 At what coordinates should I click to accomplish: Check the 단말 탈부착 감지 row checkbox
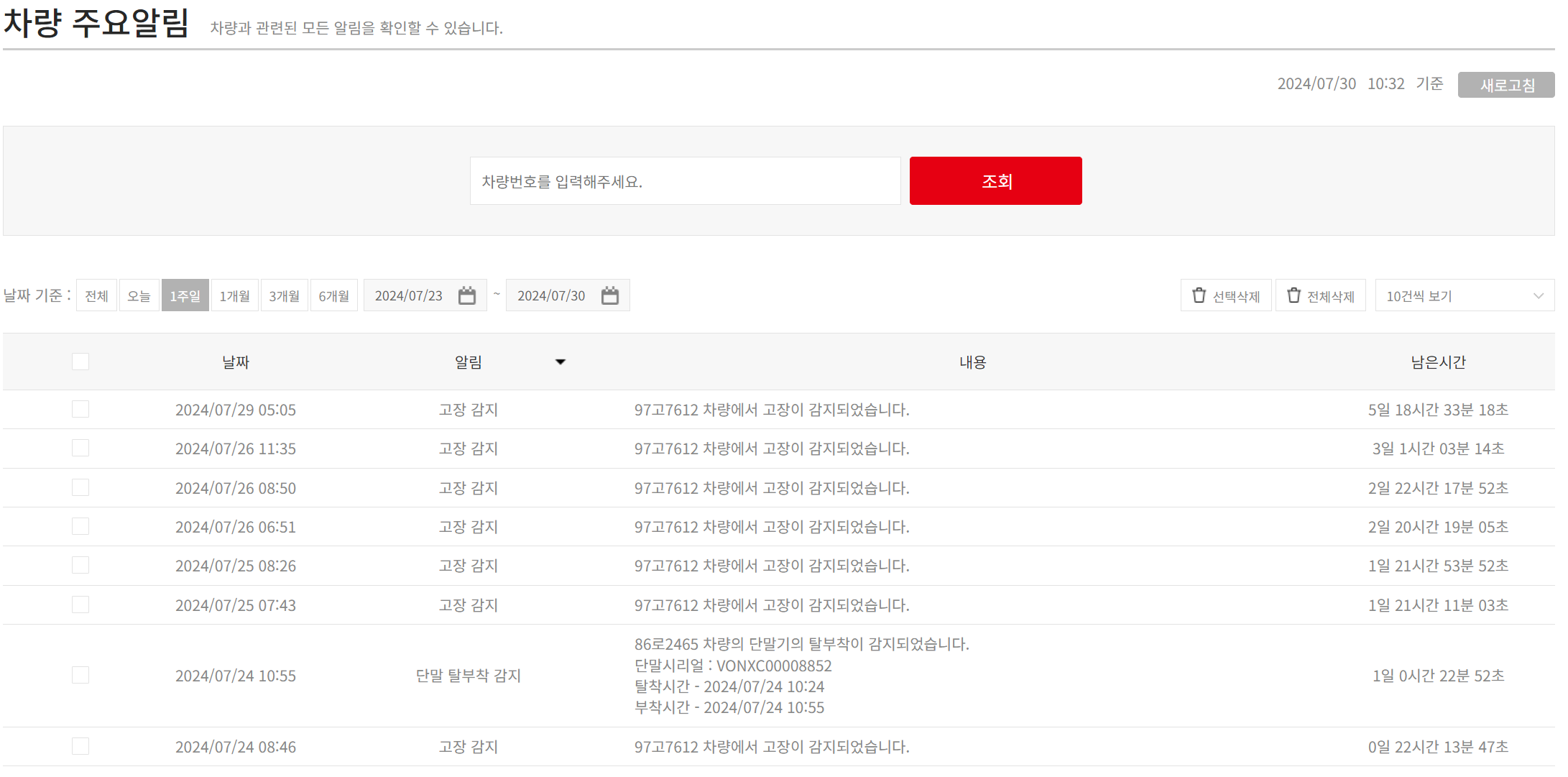point(80,675)
